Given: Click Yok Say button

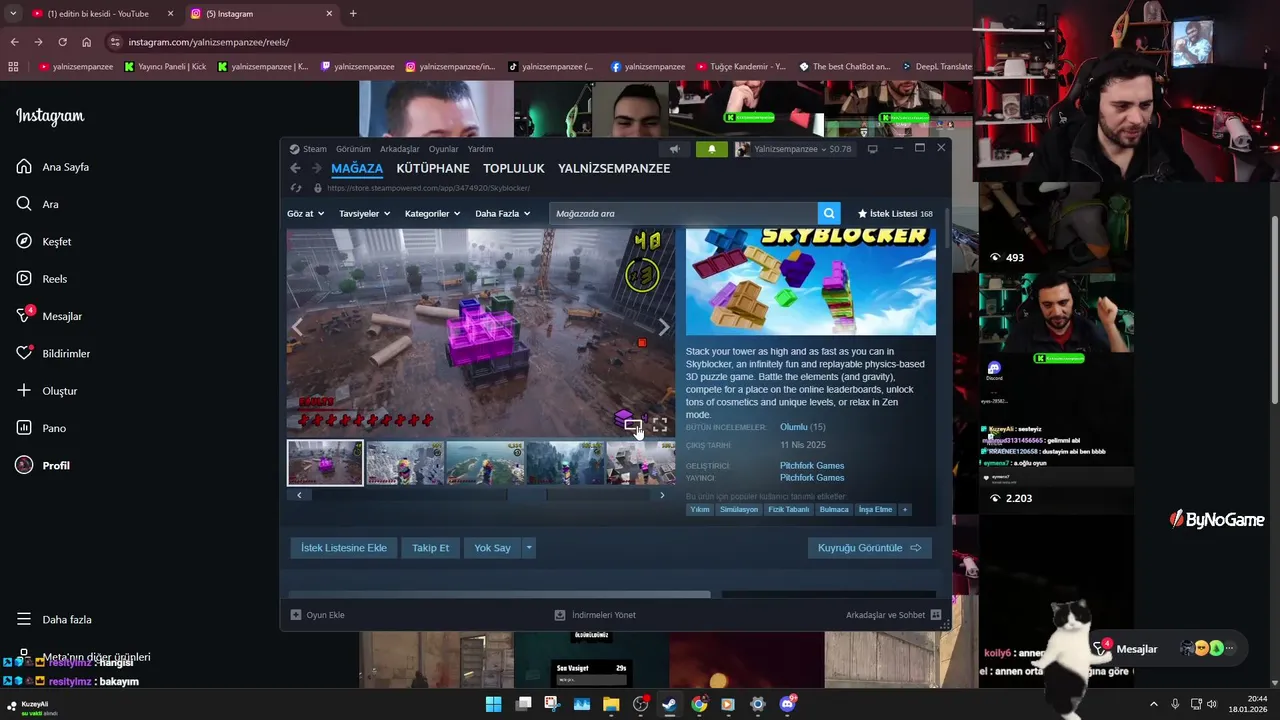Looking at the screenshot, I should click(492, 548).
